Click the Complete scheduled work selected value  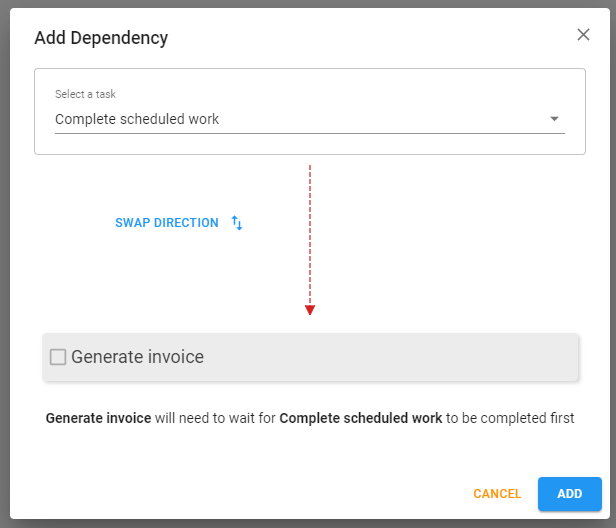[137, 119]
